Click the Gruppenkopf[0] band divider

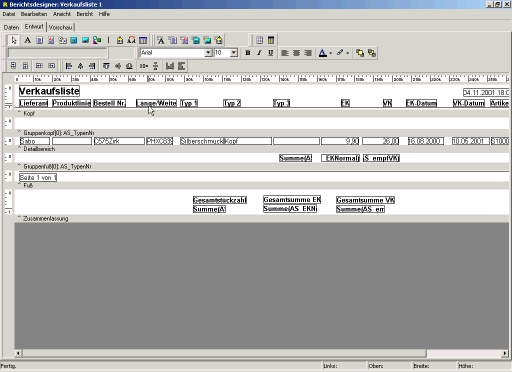tap(262, 133)
